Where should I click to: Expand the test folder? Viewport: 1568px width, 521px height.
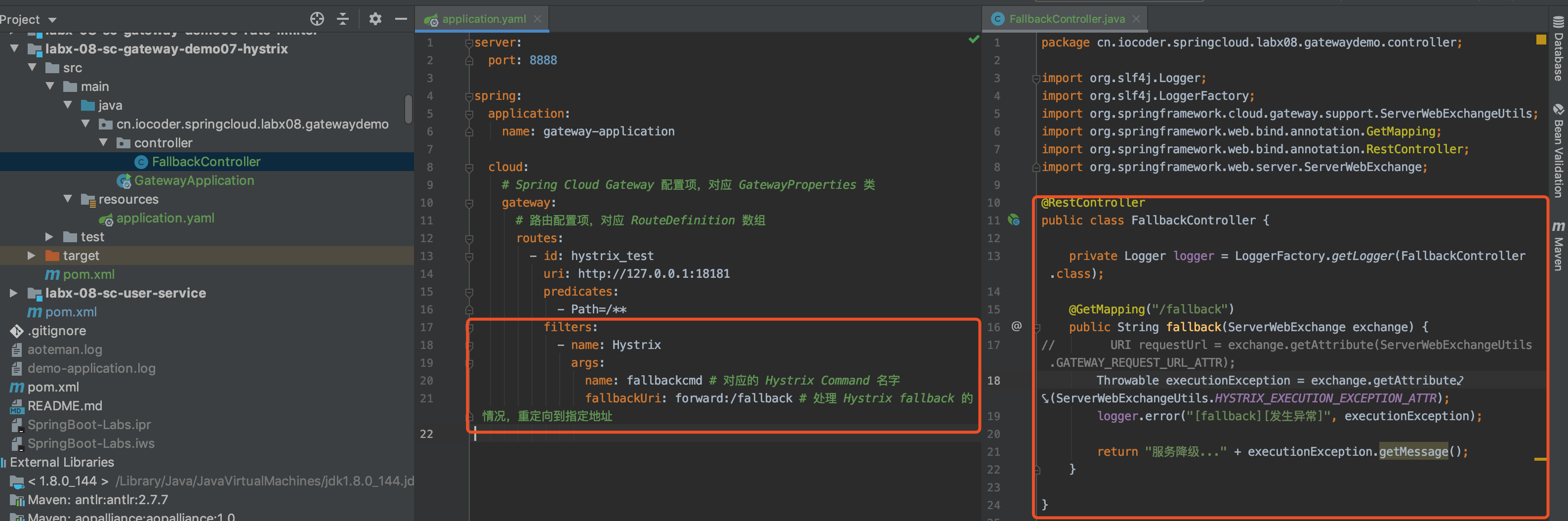point(49,236)
